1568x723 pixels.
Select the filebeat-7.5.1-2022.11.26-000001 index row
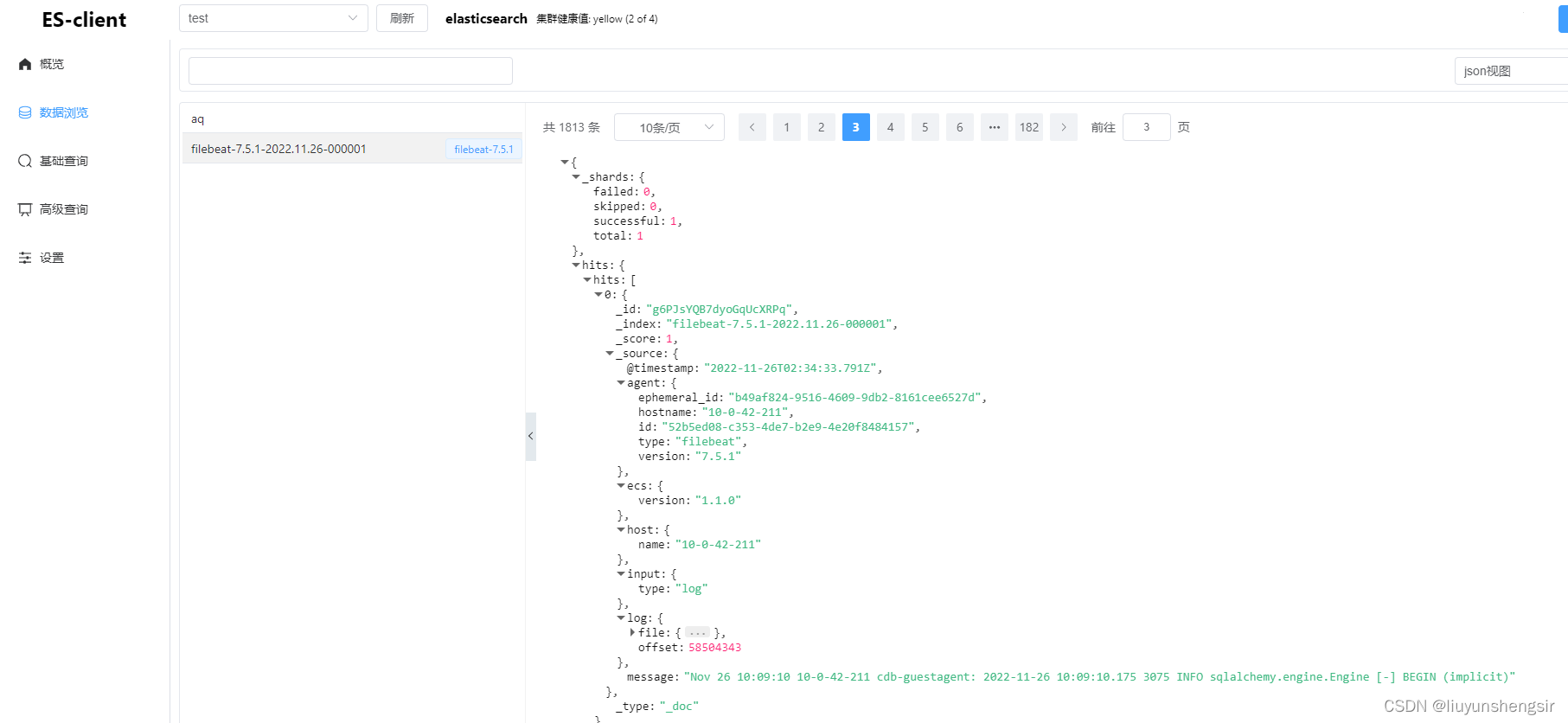(352, 149)
